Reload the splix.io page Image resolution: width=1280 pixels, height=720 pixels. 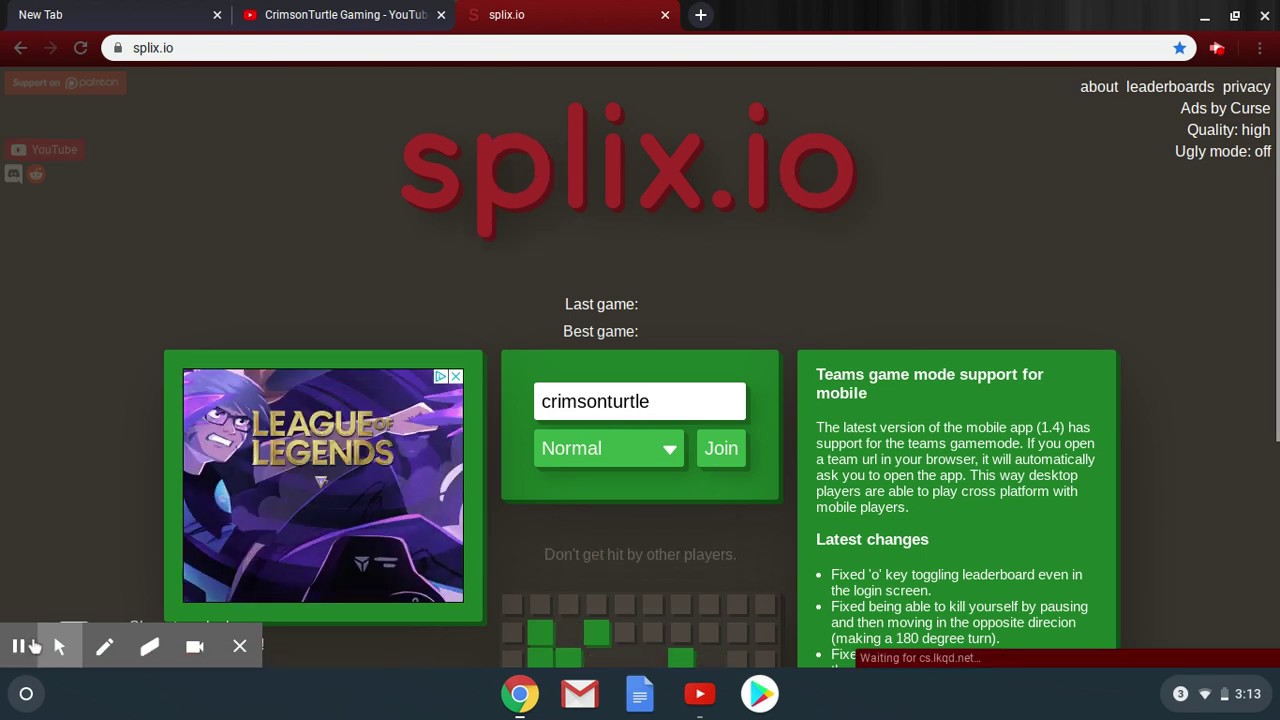[81, 48]
